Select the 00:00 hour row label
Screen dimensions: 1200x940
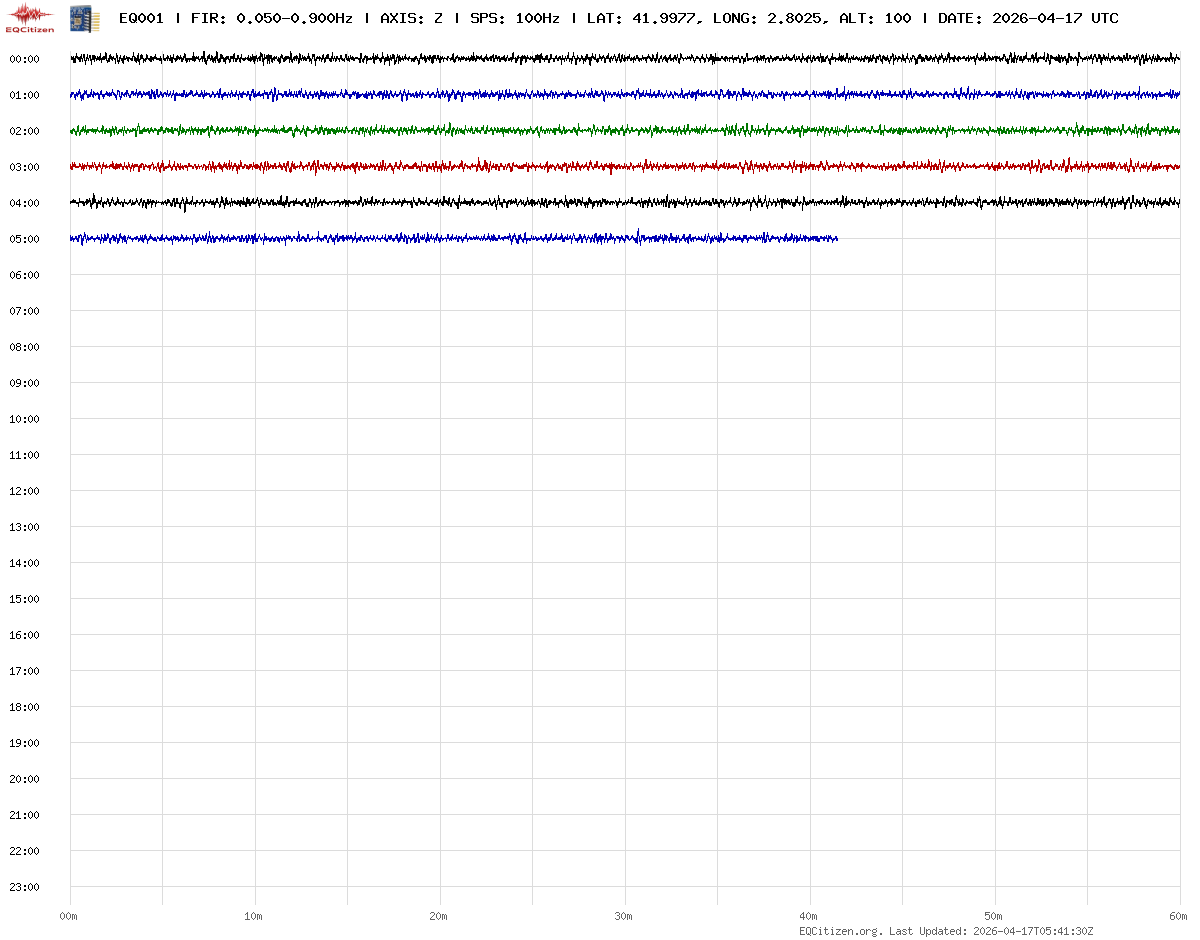tap(24, 59)
